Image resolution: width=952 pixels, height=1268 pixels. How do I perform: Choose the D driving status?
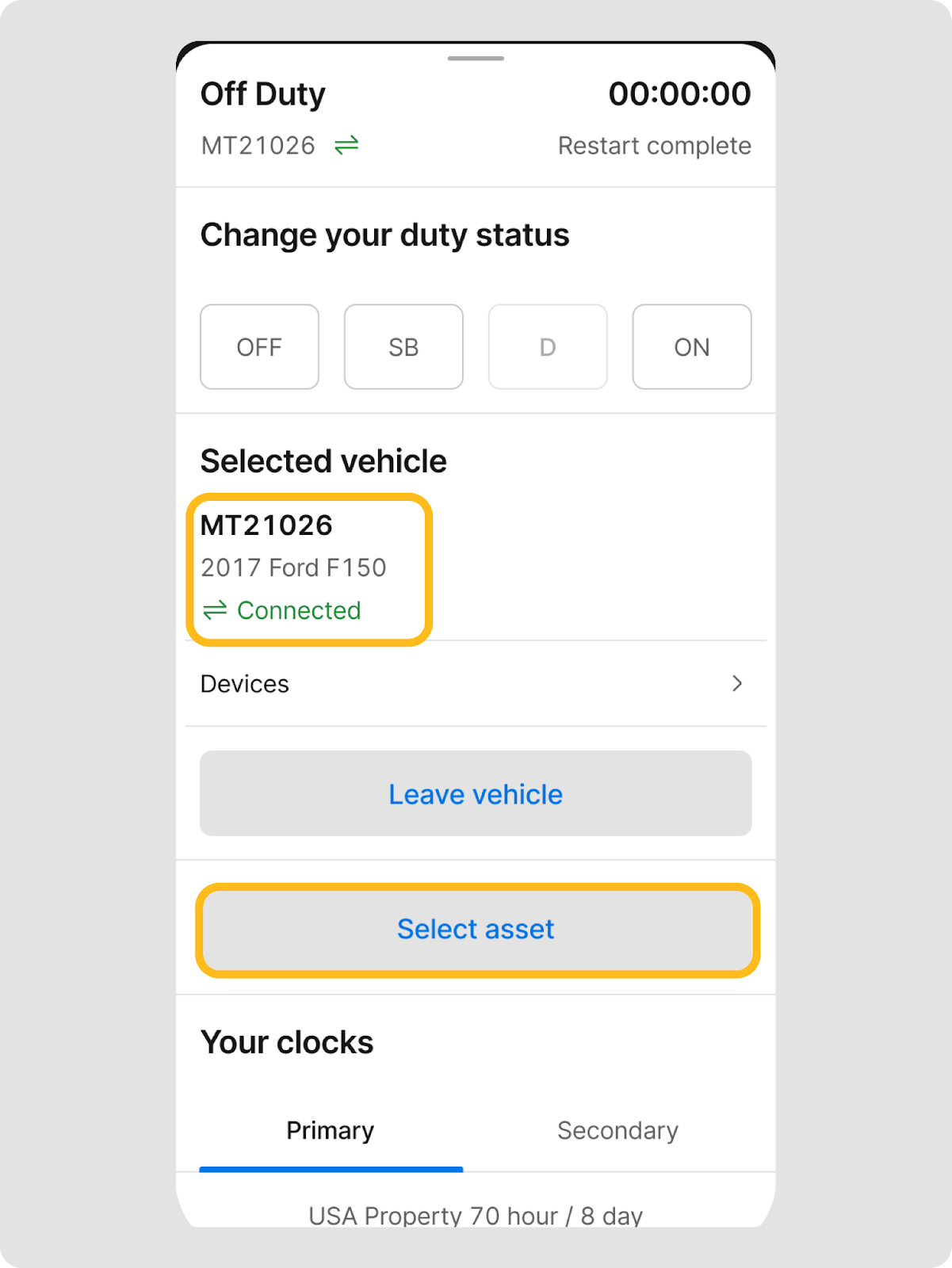548,347
